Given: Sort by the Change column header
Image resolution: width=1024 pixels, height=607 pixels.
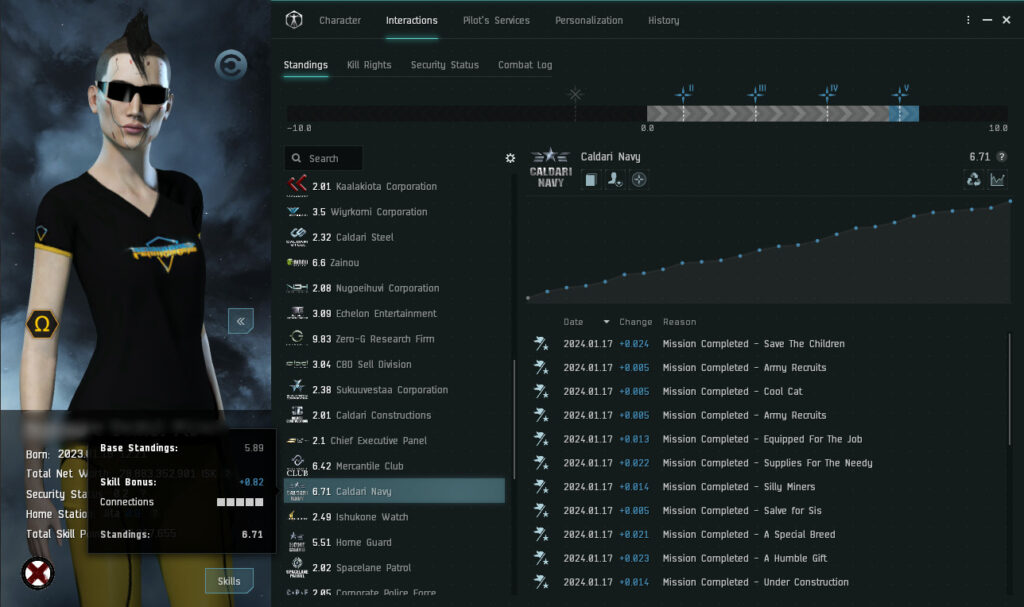Looking at the screenshot, I should pos(635,321).
